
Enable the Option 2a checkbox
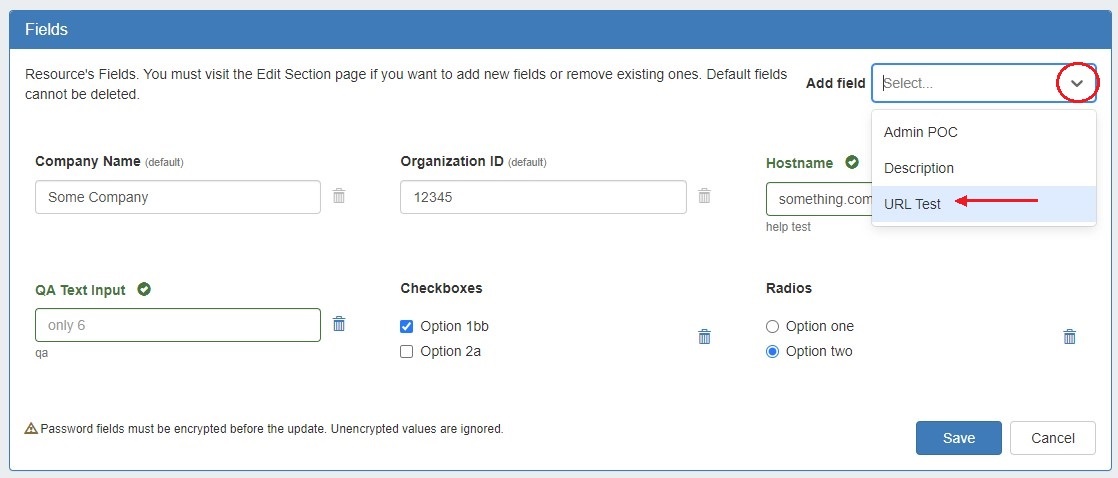(x=407, y=351)
